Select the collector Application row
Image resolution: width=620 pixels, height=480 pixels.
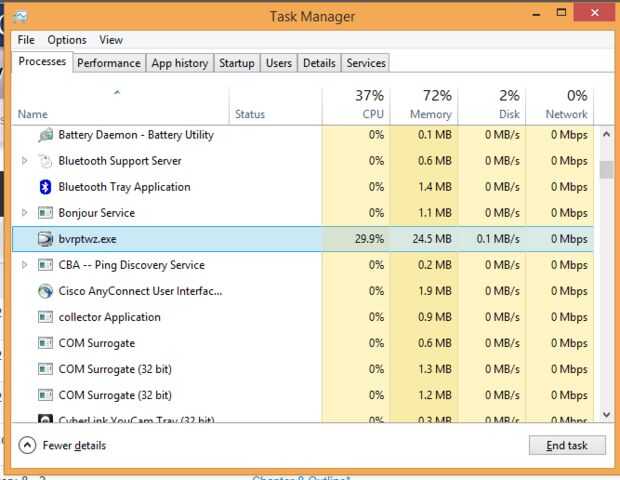coord(303,317)
